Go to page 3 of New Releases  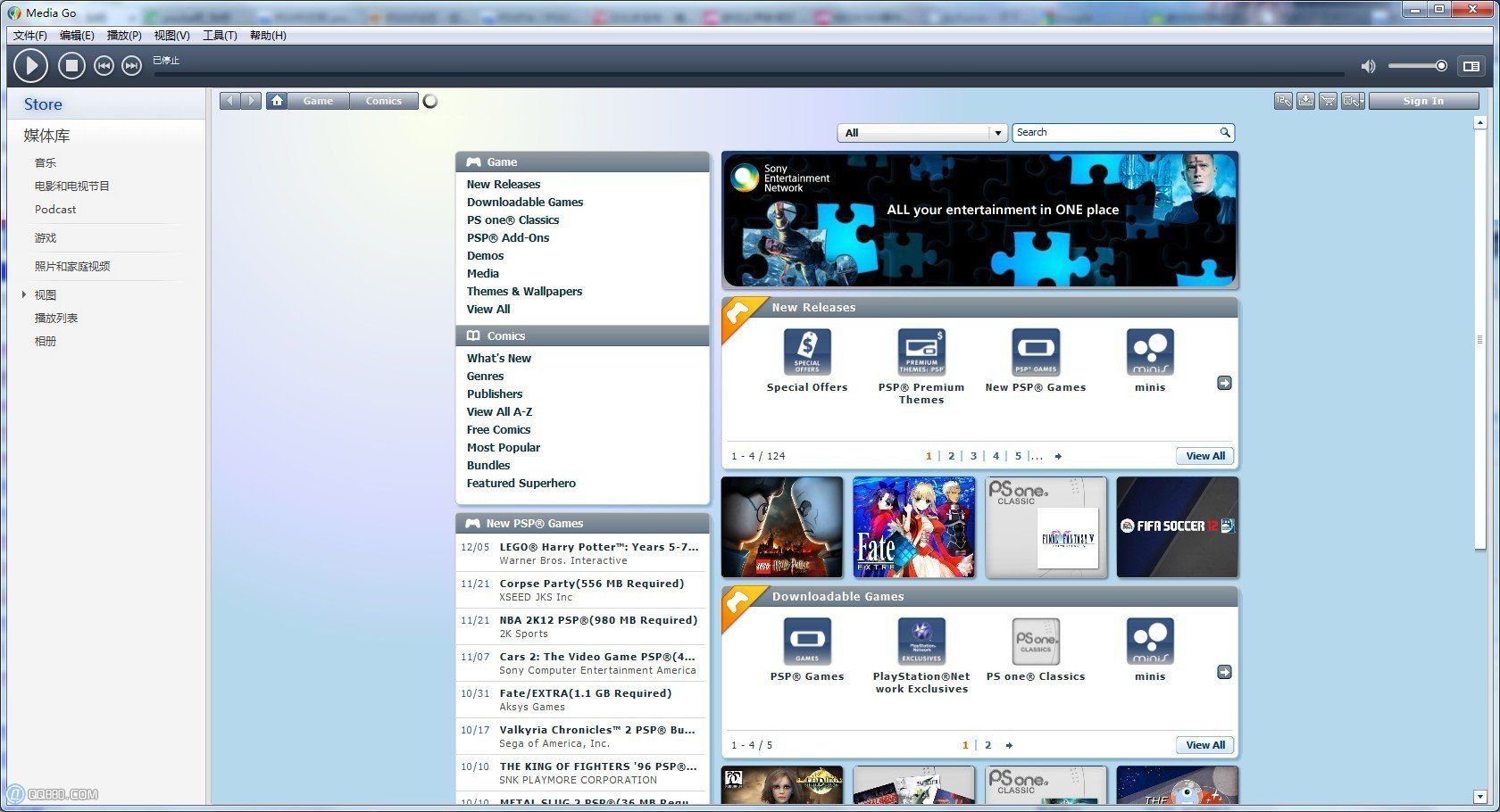[x=973, y=456]
